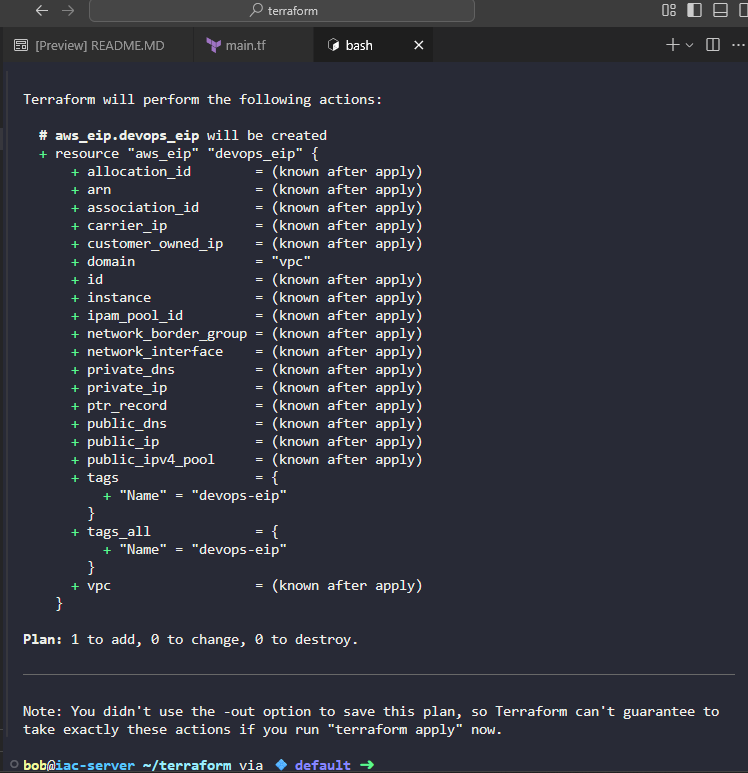Viewport: 748px width, 773px height.
Task: Click the network_border_group attribute line
Action: (247, 334)
